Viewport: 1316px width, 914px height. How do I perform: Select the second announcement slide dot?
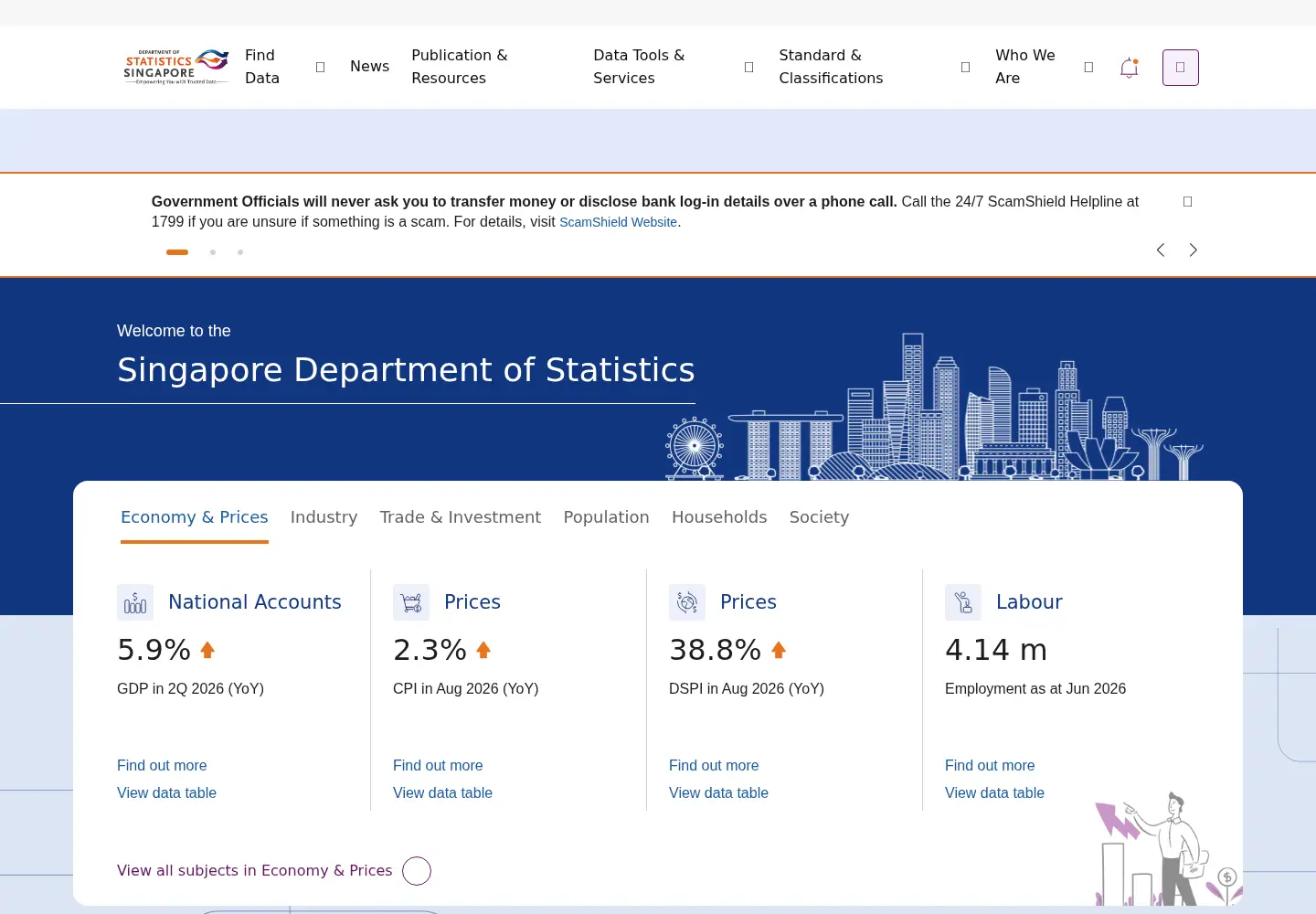[x=213, y=252]
